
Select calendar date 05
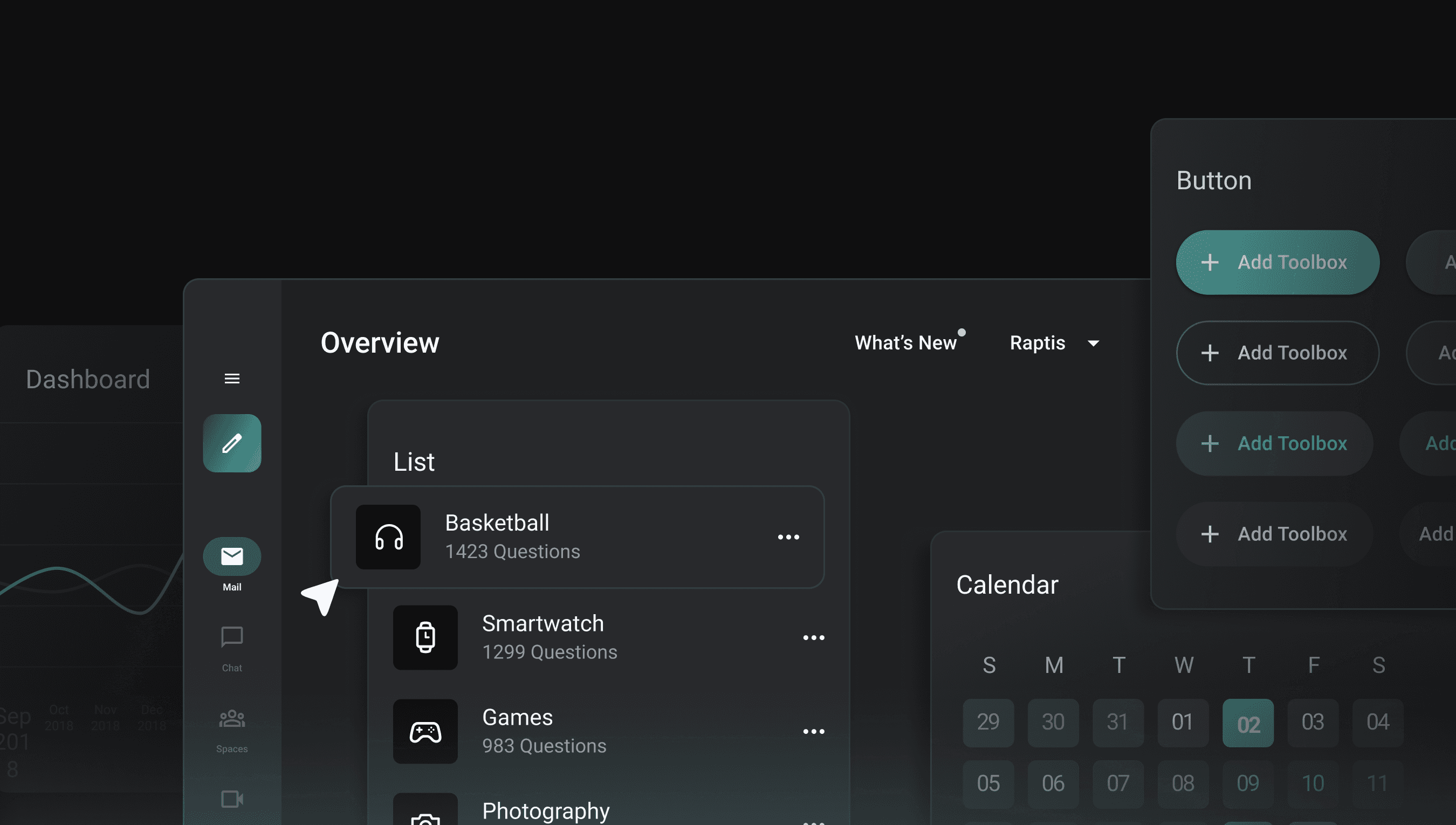click(988, 784)
